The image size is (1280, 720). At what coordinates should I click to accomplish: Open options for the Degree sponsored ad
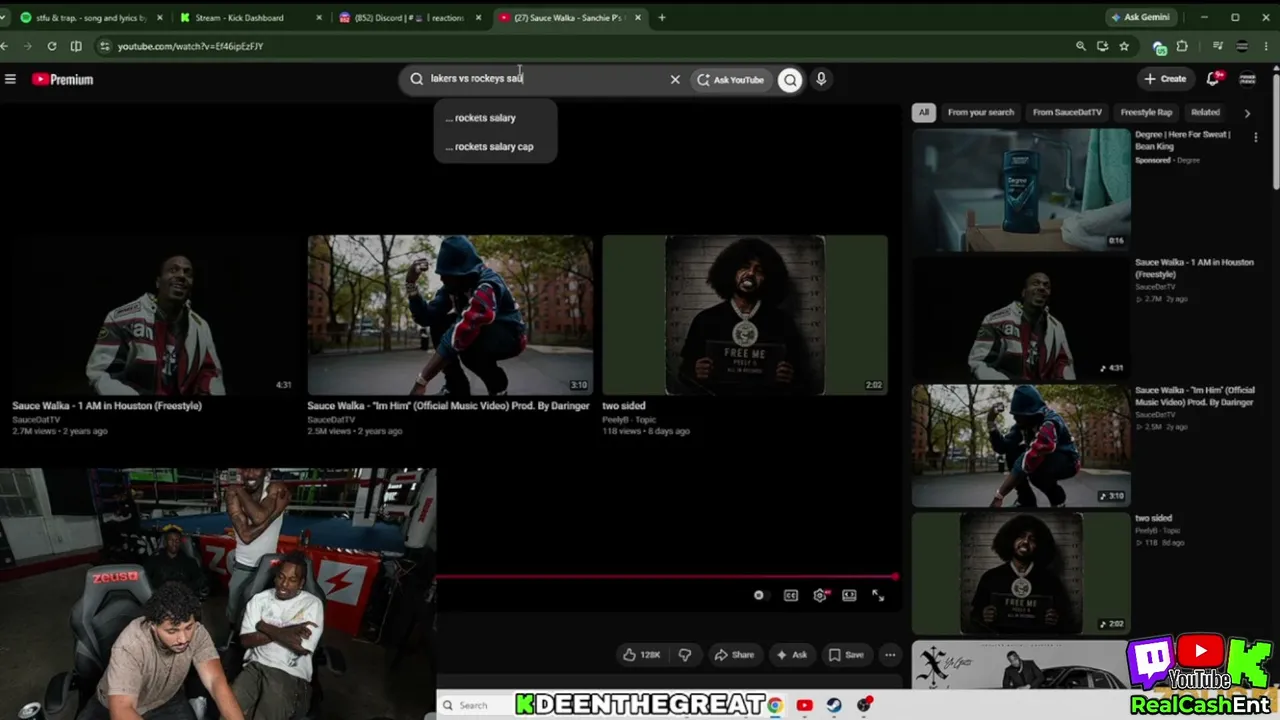coord(1256,137)
